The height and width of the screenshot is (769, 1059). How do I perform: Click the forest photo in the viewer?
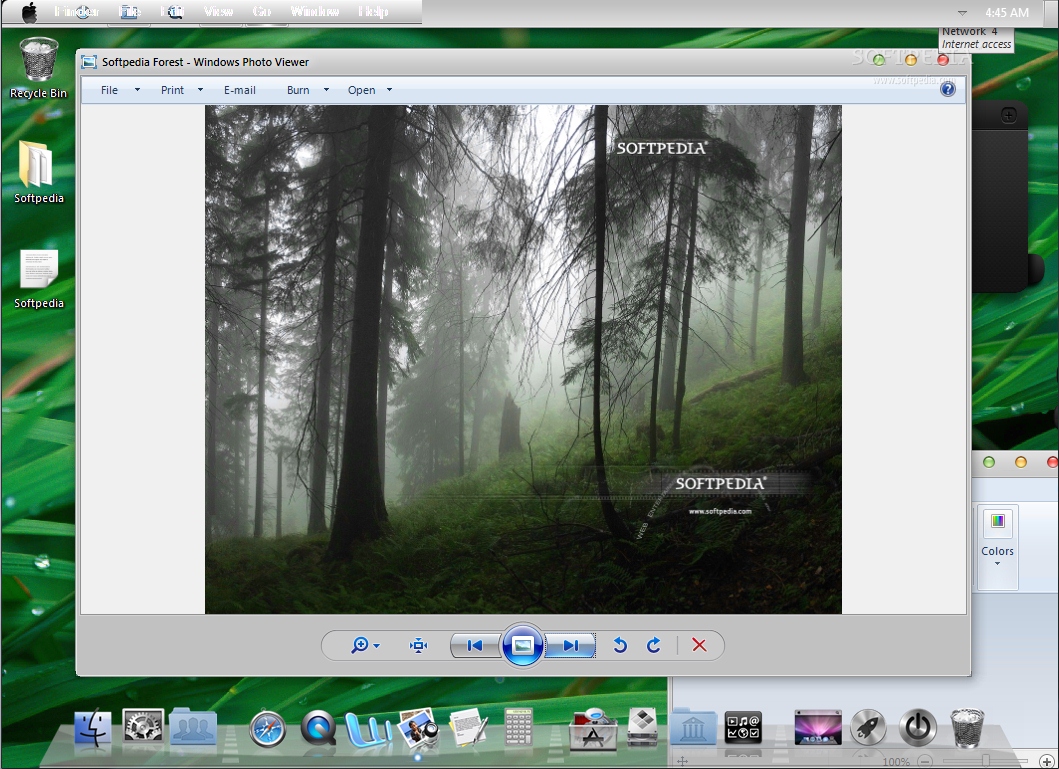click(x=523, y=359)
